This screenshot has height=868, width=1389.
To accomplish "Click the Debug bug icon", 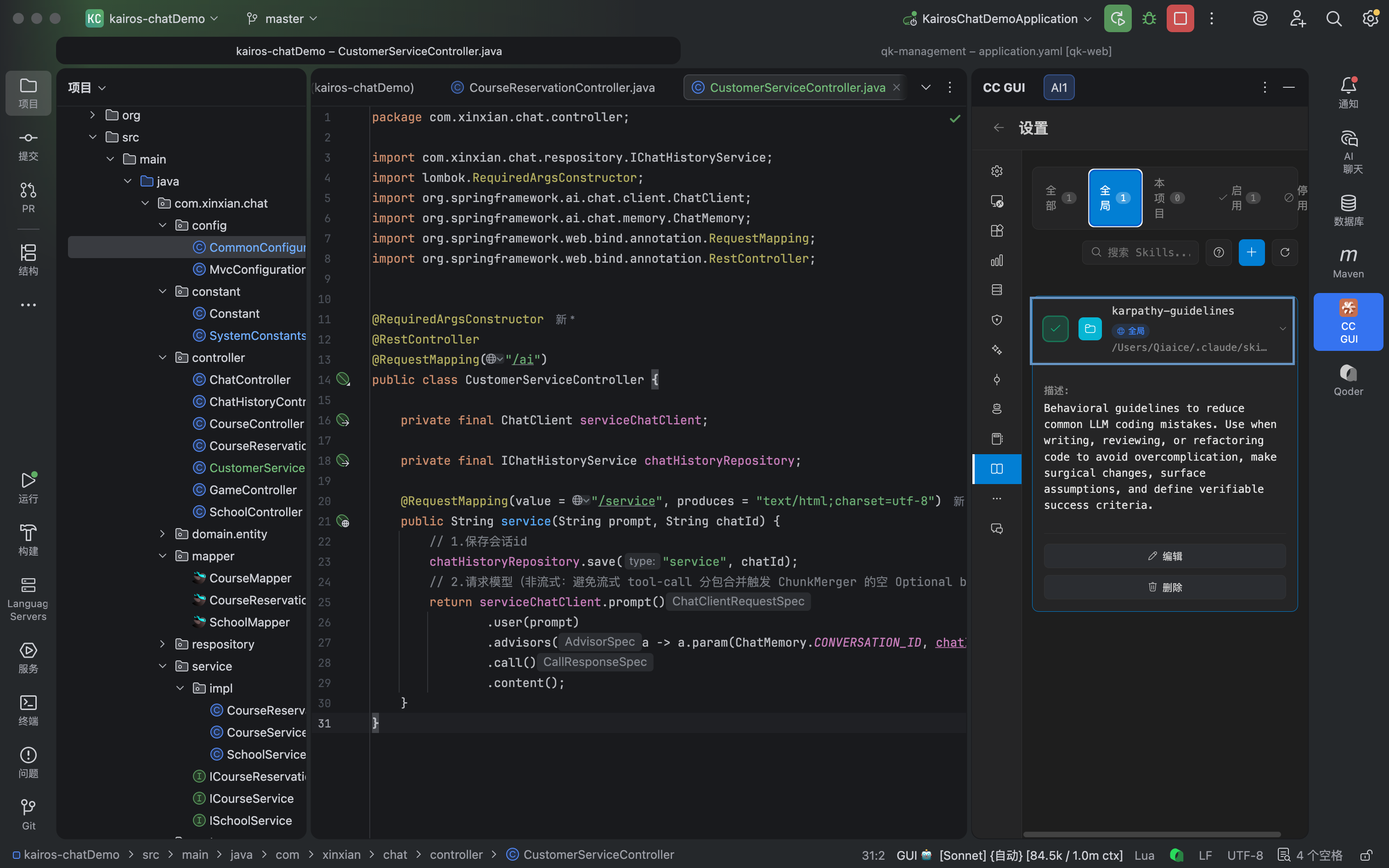I will [x=1149, y=18].
